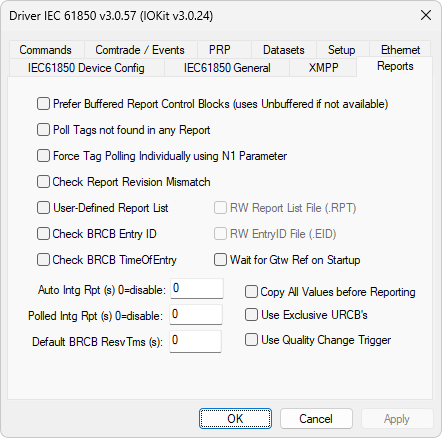
Task: Enable Check BRCB Entry ID
Action: point(43,234)
